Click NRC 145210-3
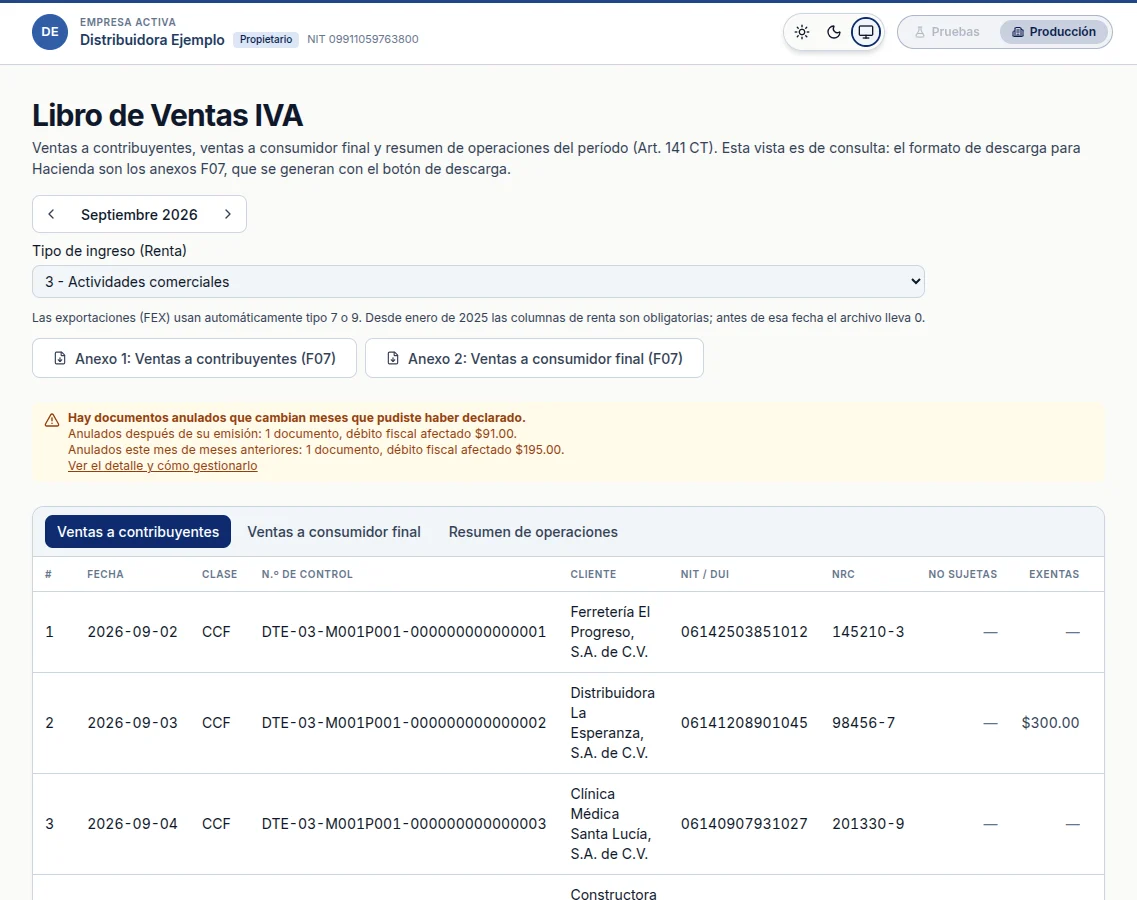This screenshot has width=1137, height=900. (868, 632)
